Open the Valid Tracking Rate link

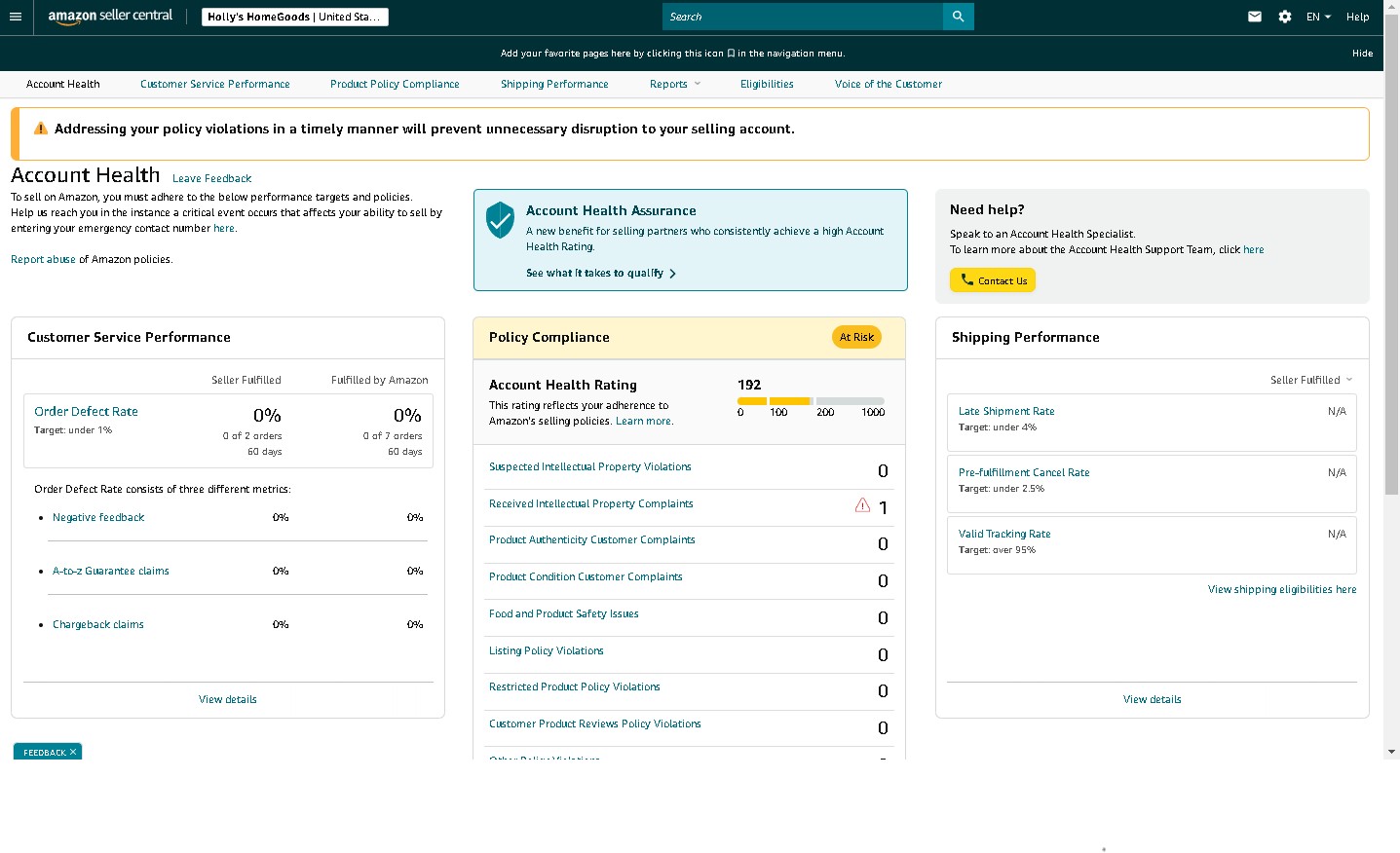click(x=1004, y=535)
